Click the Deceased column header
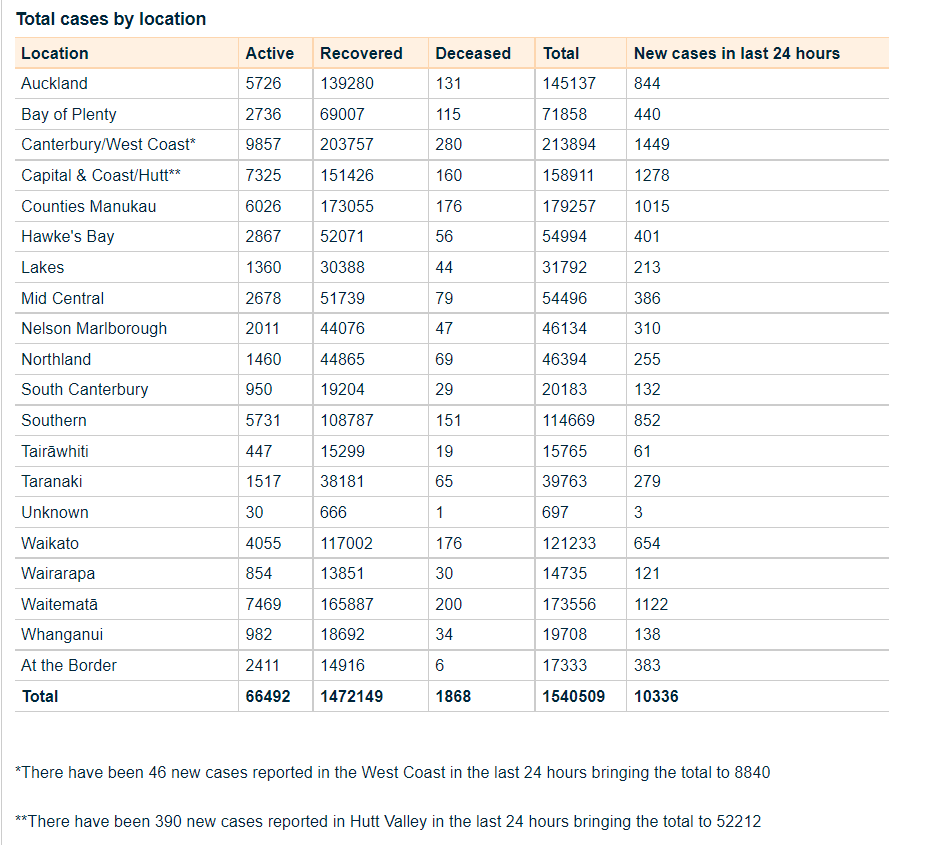 pos(473,54)
